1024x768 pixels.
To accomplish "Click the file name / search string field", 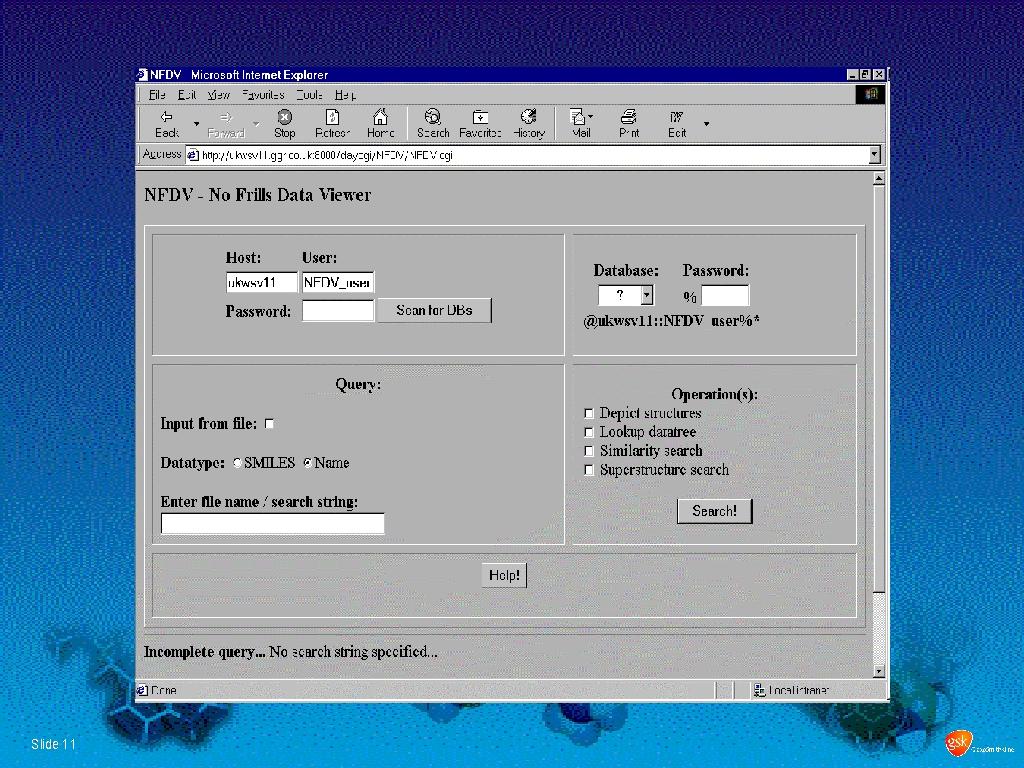I will click(x=272, y=524).
